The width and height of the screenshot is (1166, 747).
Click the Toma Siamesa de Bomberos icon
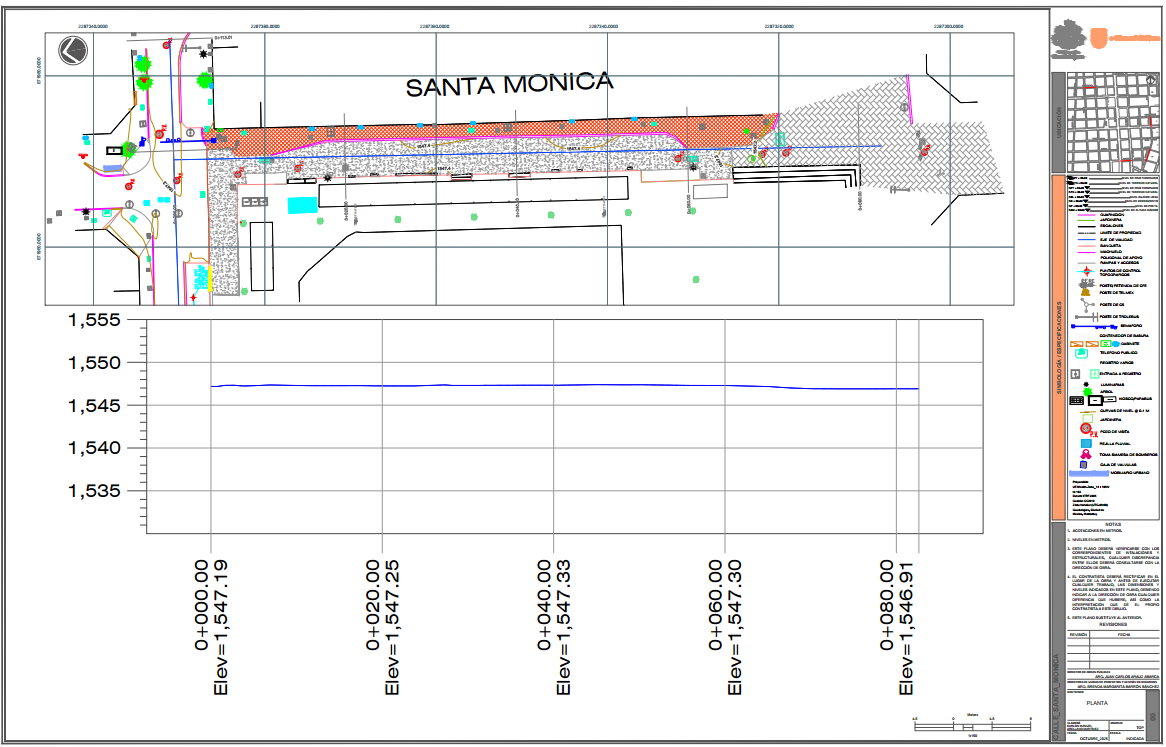tap(1085, 455)
